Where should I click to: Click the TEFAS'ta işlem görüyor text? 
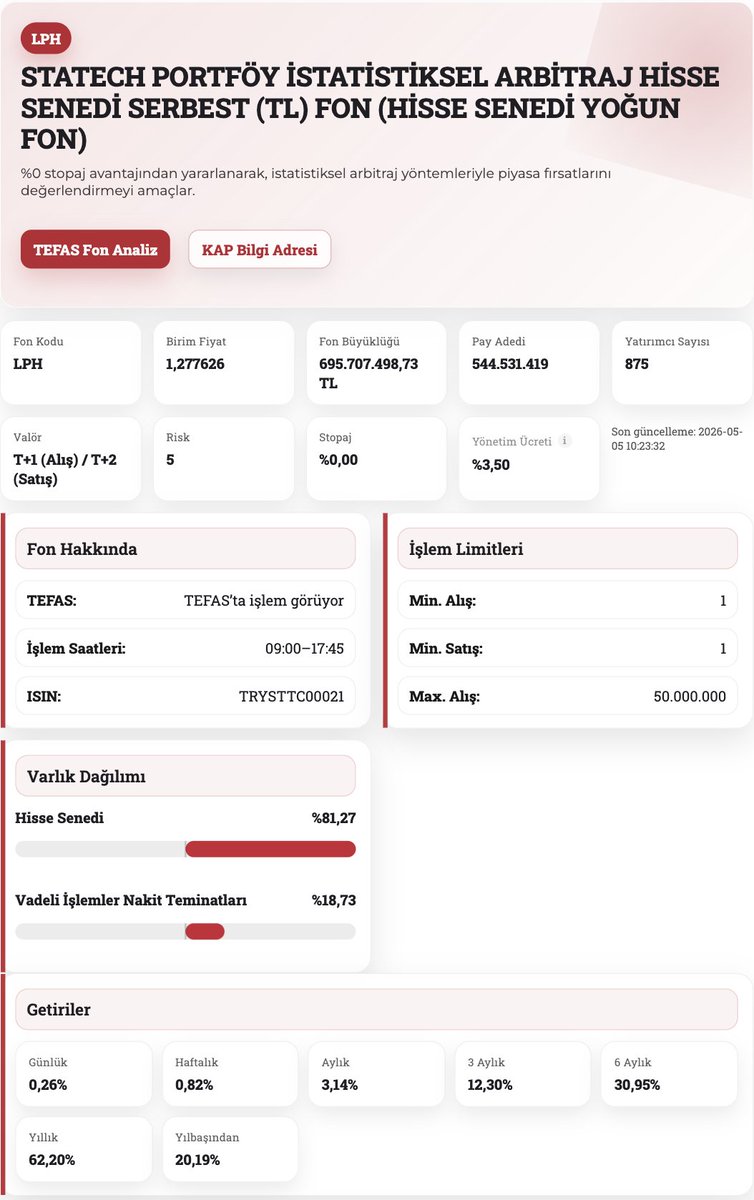point(264,601)
